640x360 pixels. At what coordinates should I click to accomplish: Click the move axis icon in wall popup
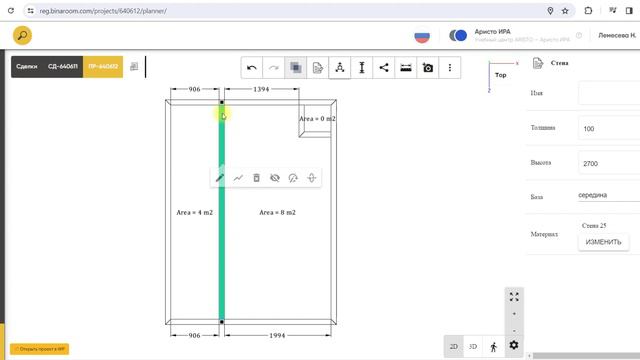pyautogui.click(x=312, y=178)
